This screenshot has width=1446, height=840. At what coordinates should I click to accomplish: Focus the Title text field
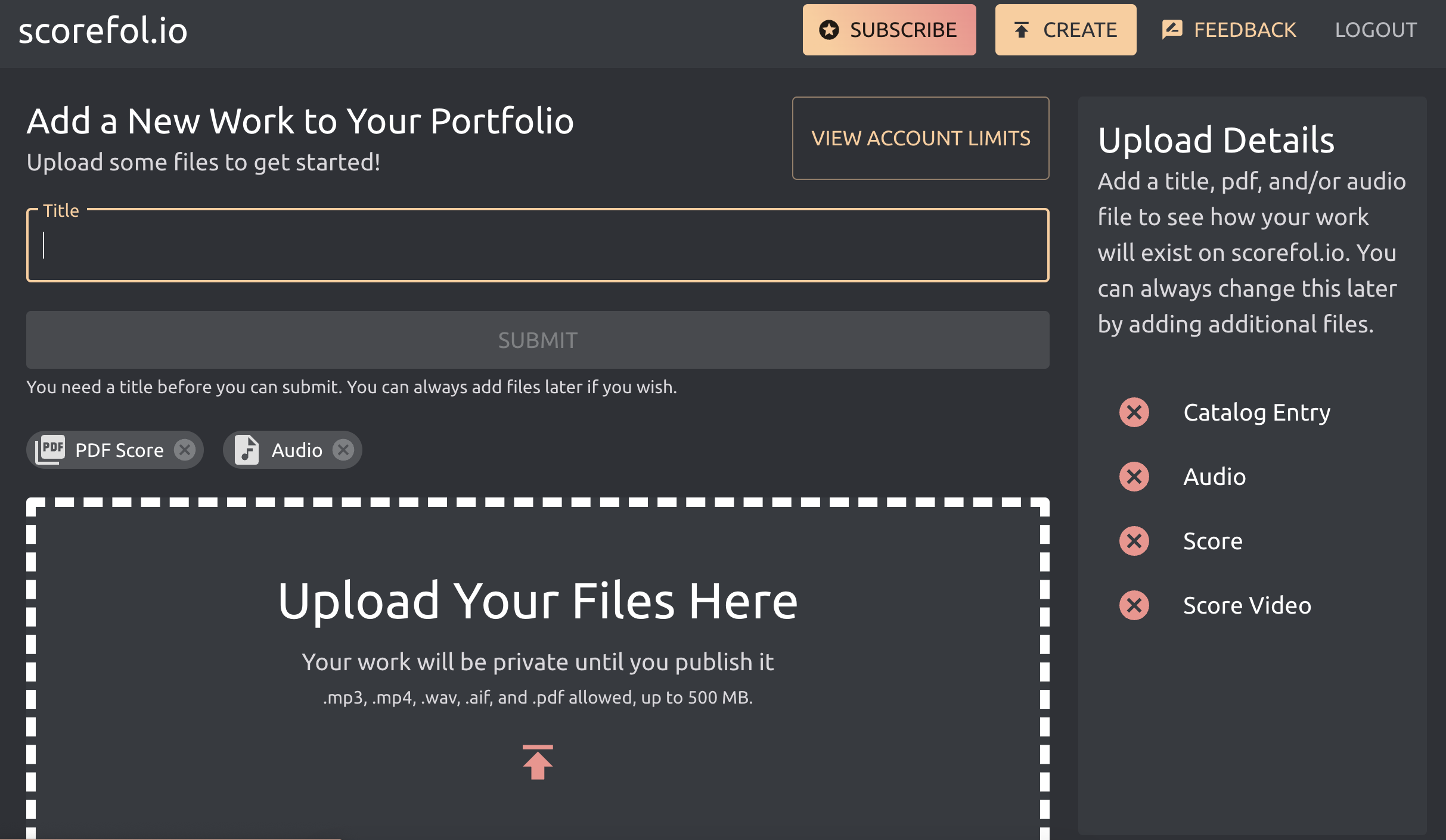(538, 245)
